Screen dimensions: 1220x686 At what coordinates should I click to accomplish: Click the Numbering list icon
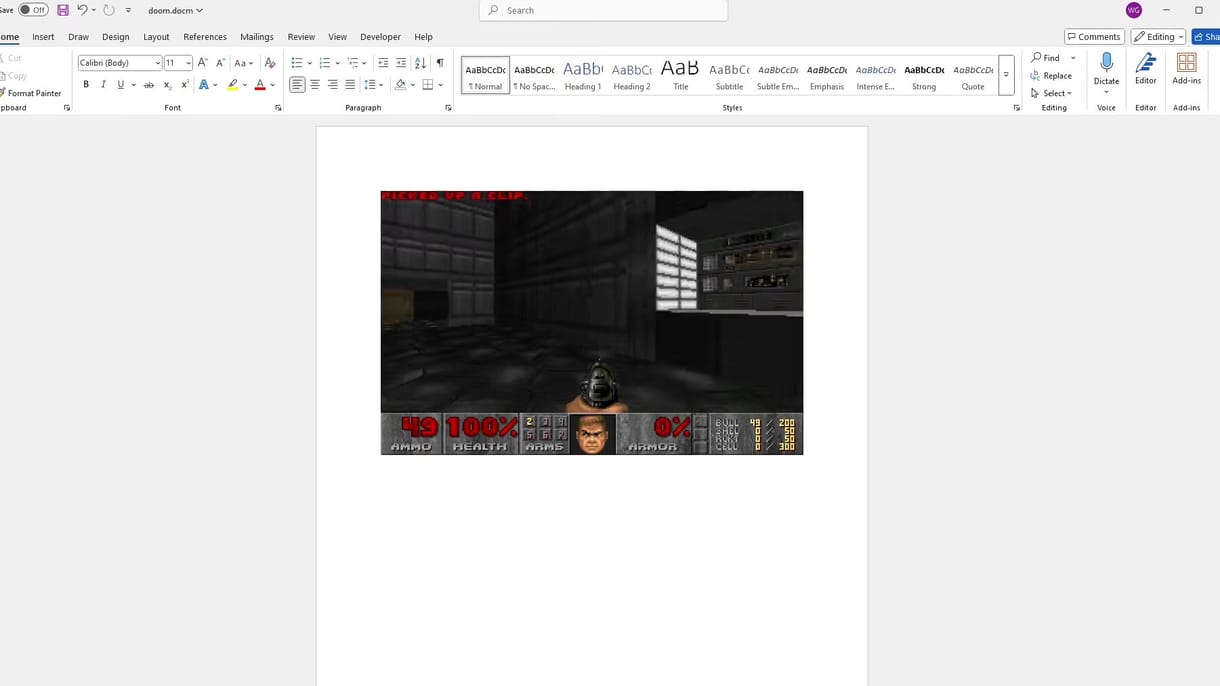pyautogui.click(x=325, y=63)
